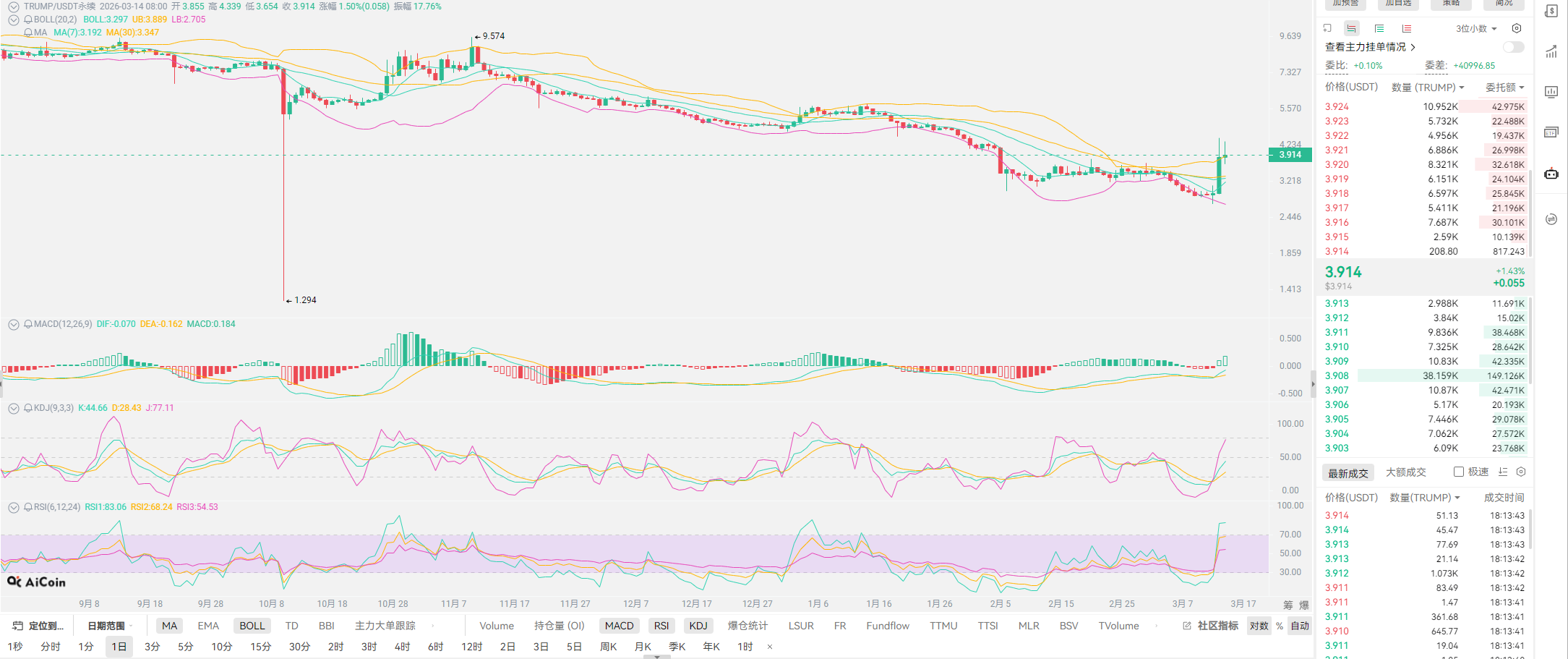Click the swap arrows icon in right sidebar
Image resolution: width=1568 pixels, height=659 pixels.
point(1551,219)
